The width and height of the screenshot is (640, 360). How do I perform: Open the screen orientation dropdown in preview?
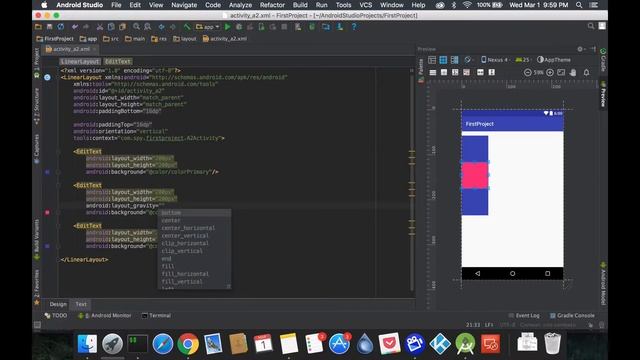469,60
